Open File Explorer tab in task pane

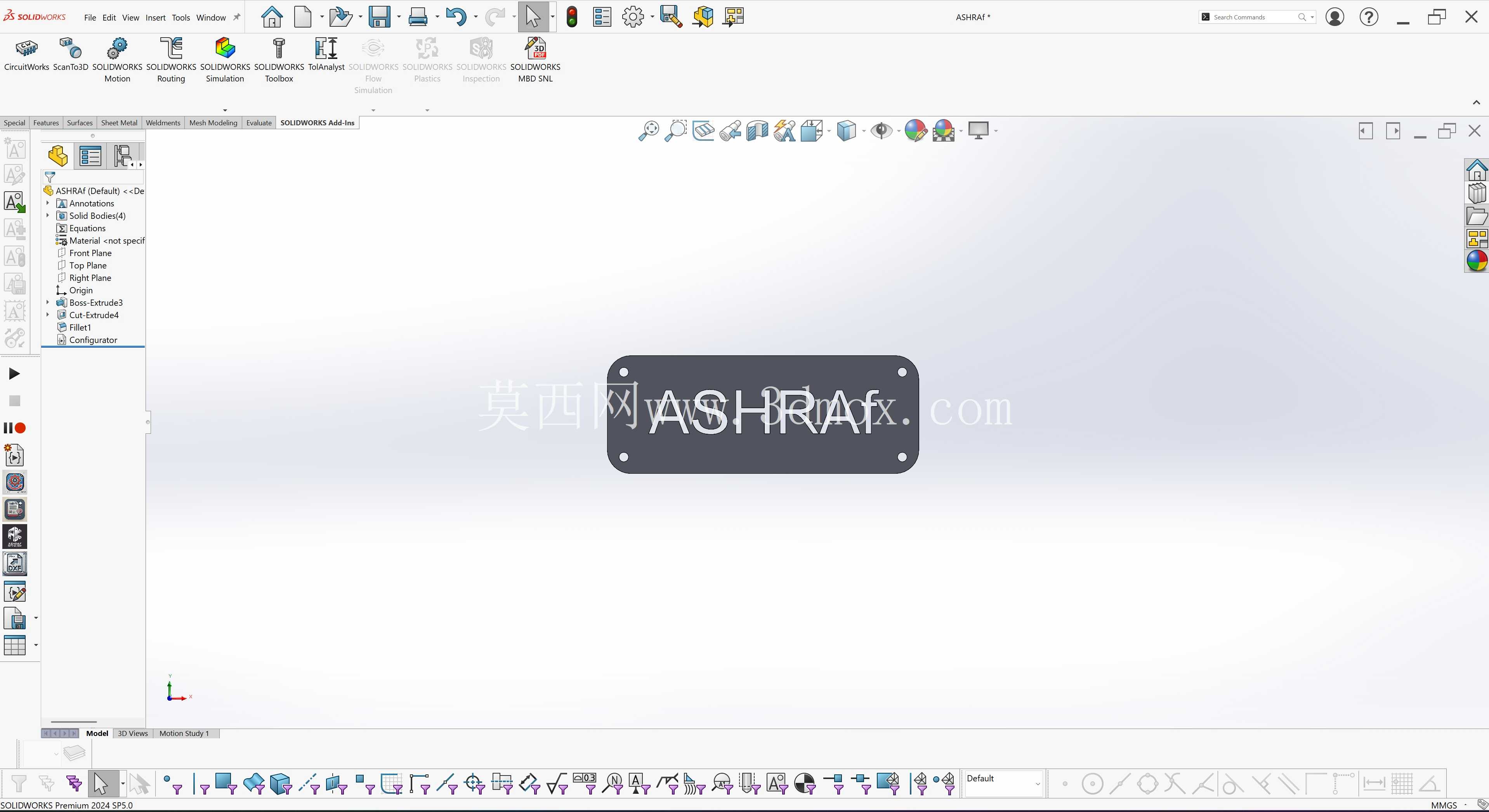tap(1477, 216)
